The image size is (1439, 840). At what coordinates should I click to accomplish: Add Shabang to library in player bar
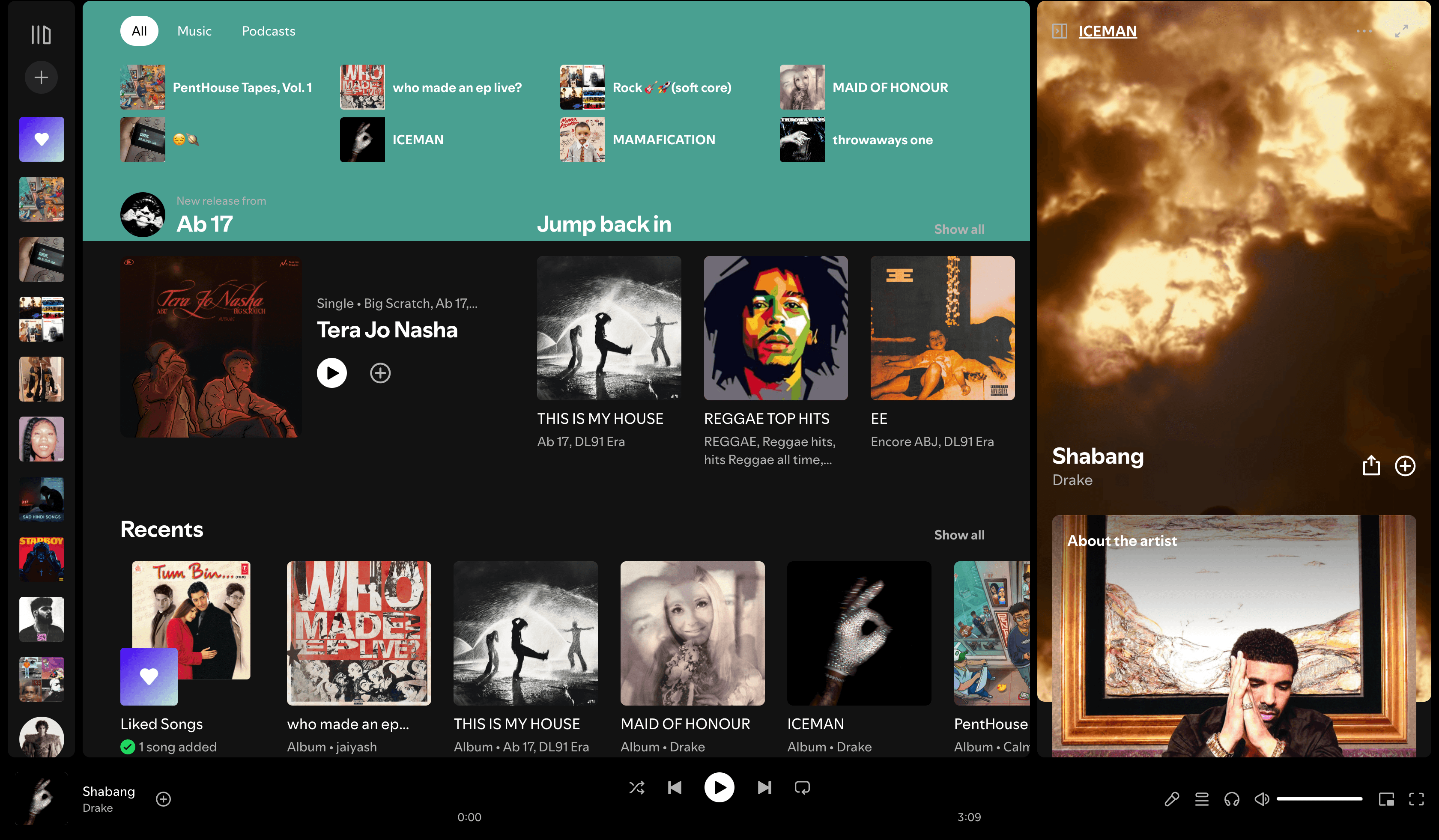pos(163,799)
